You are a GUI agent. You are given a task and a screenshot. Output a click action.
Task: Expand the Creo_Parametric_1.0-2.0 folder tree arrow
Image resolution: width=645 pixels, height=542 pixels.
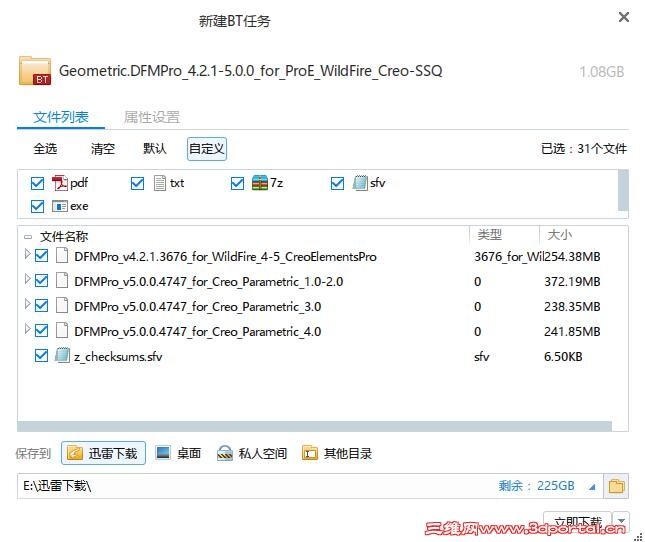(x=28, y=279)
